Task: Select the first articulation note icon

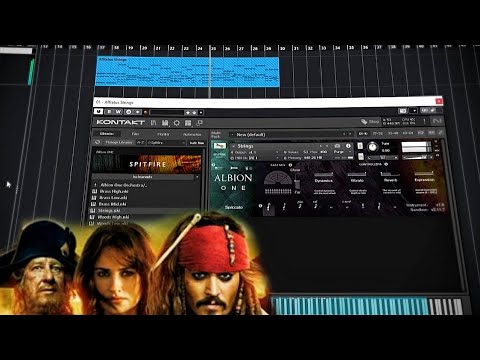Action: pyautogui.click(x=268, y=207)
